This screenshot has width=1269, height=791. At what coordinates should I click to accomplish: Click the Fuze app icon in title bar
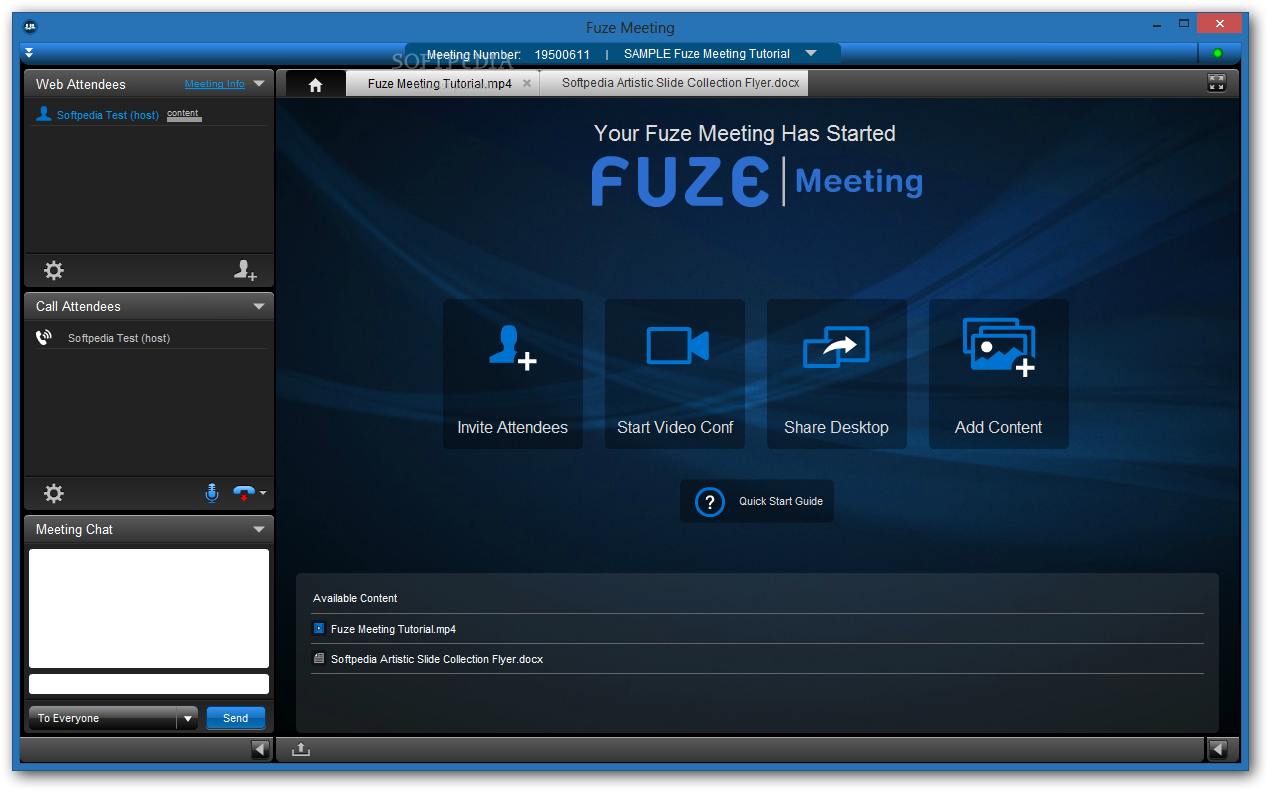pos(30,27)
